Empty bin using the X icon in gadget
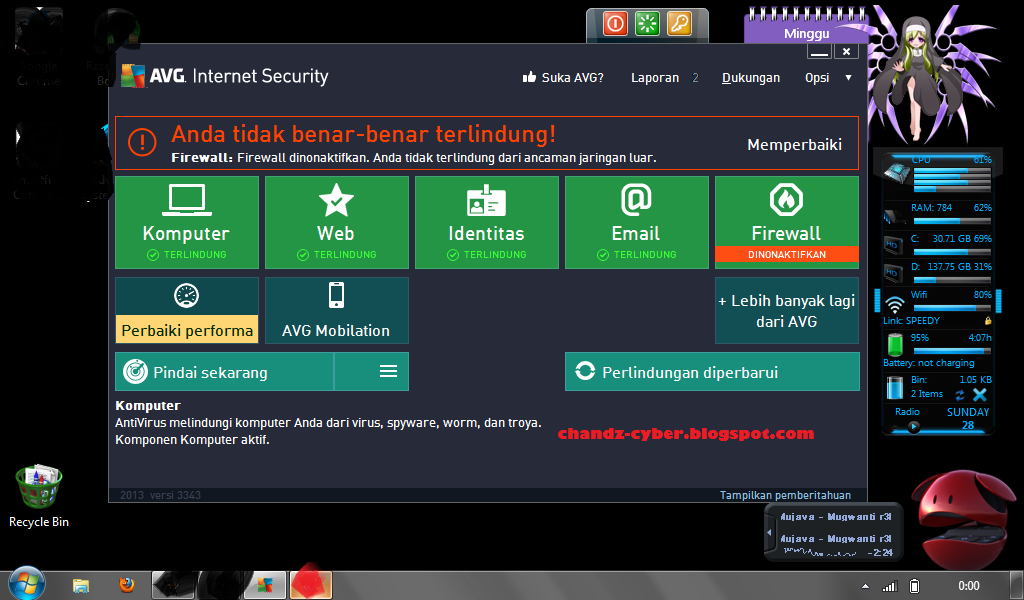Screen dimensions: 1024x600 [x=980, y=394]
